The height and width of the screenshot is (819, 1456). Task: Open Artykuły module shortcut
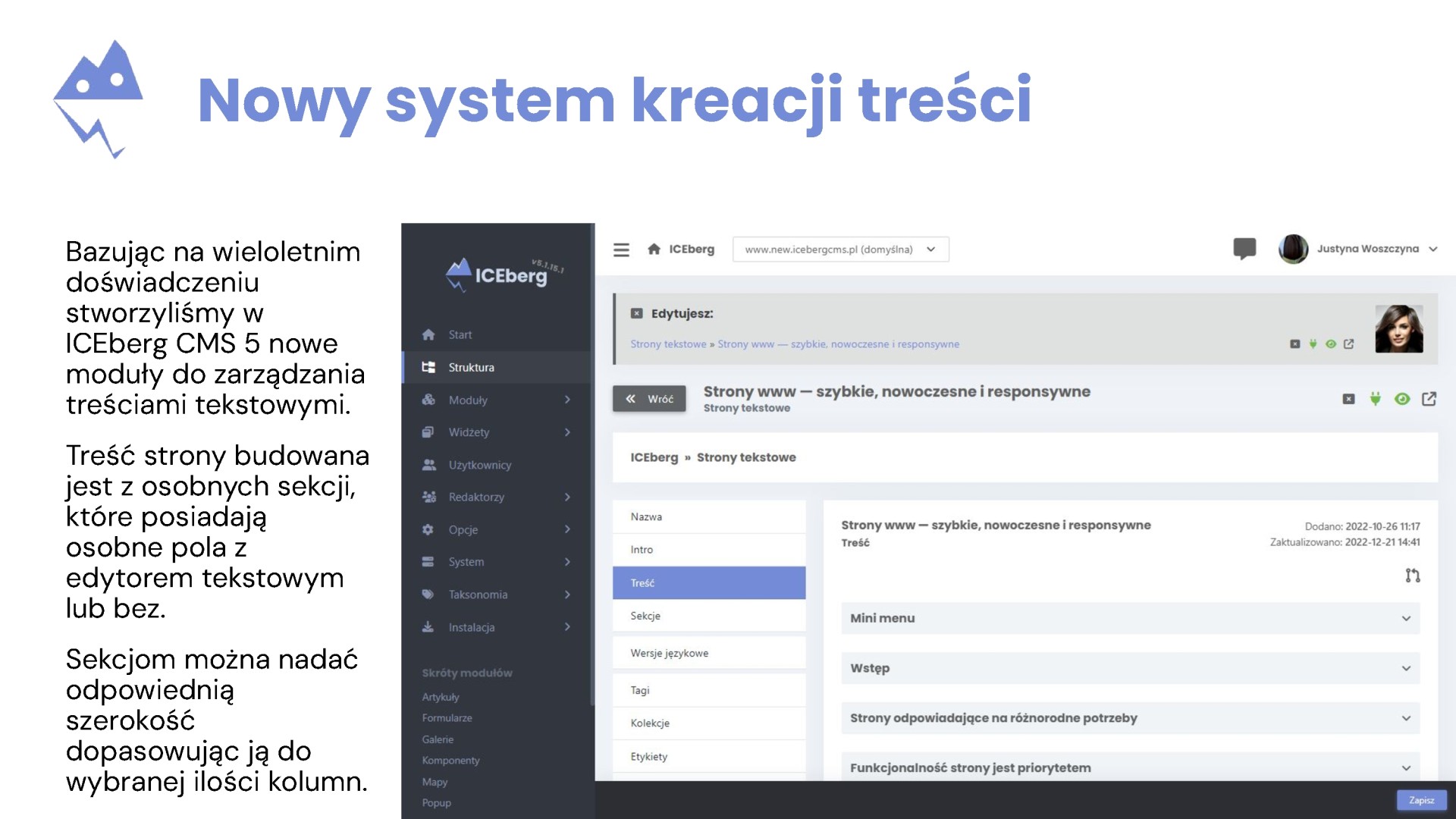pyautogui.click(x=441, y=697)
